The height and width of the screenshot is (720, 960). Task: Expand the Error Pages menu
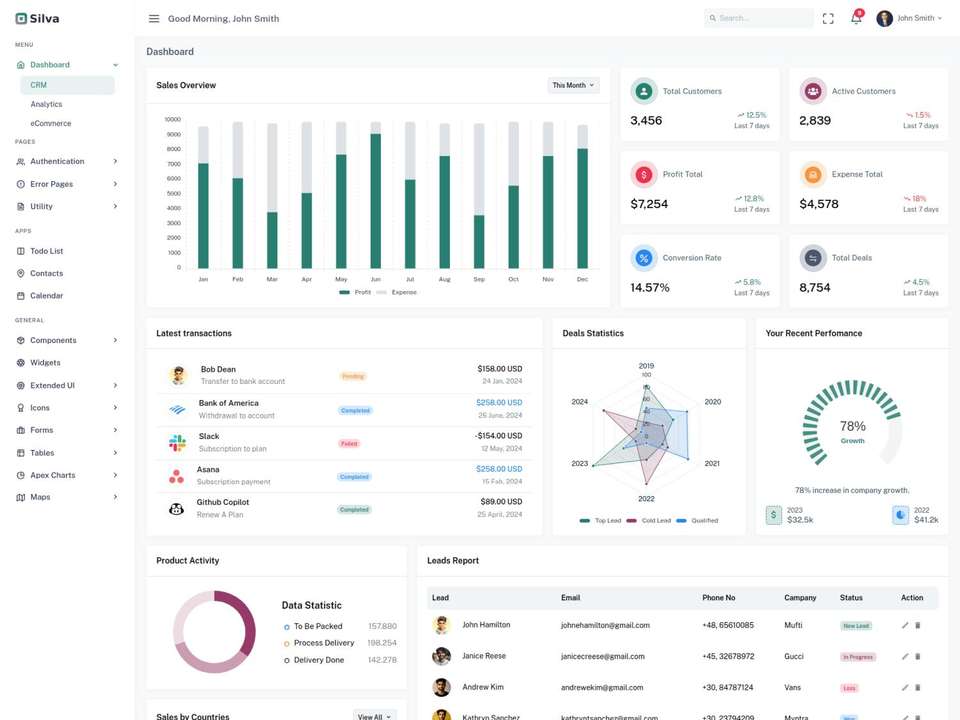(67, 184)
